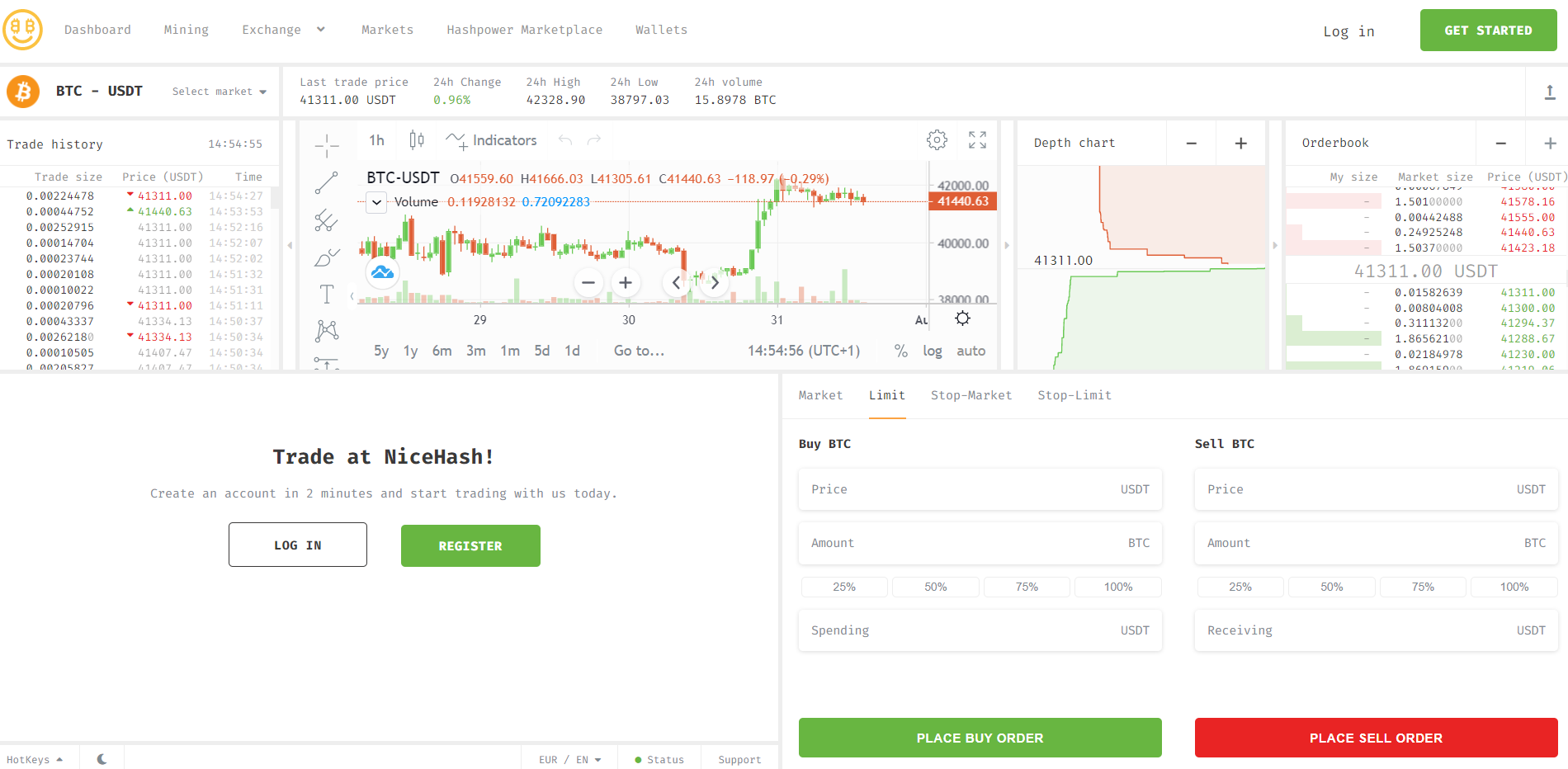Image resolution: width=1568 pixels, height=769 pixels.
Task: Toggle auto scale on chart
Action: click(x=971, y=351)
